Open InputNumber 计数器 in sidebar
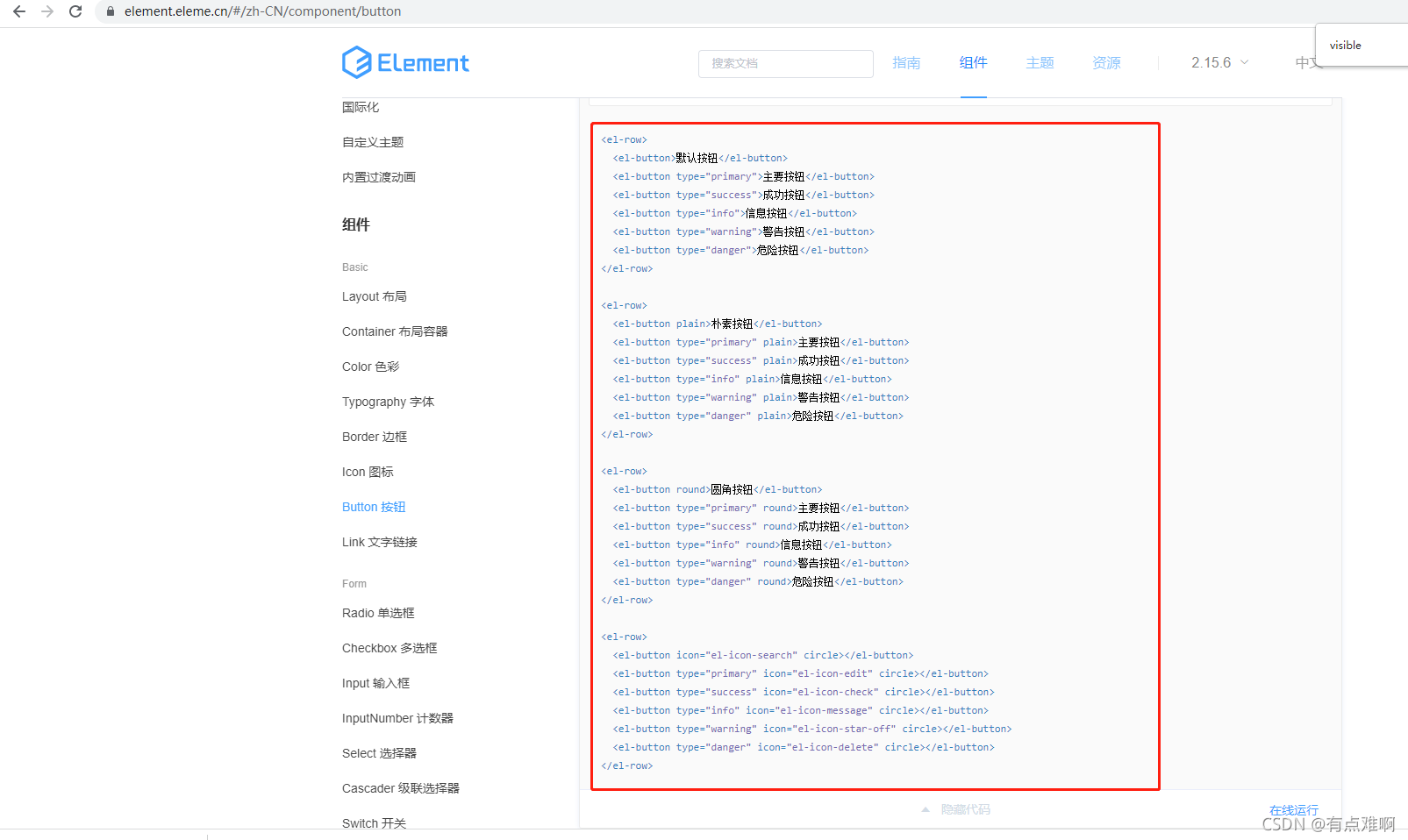 tap(397, 718)
